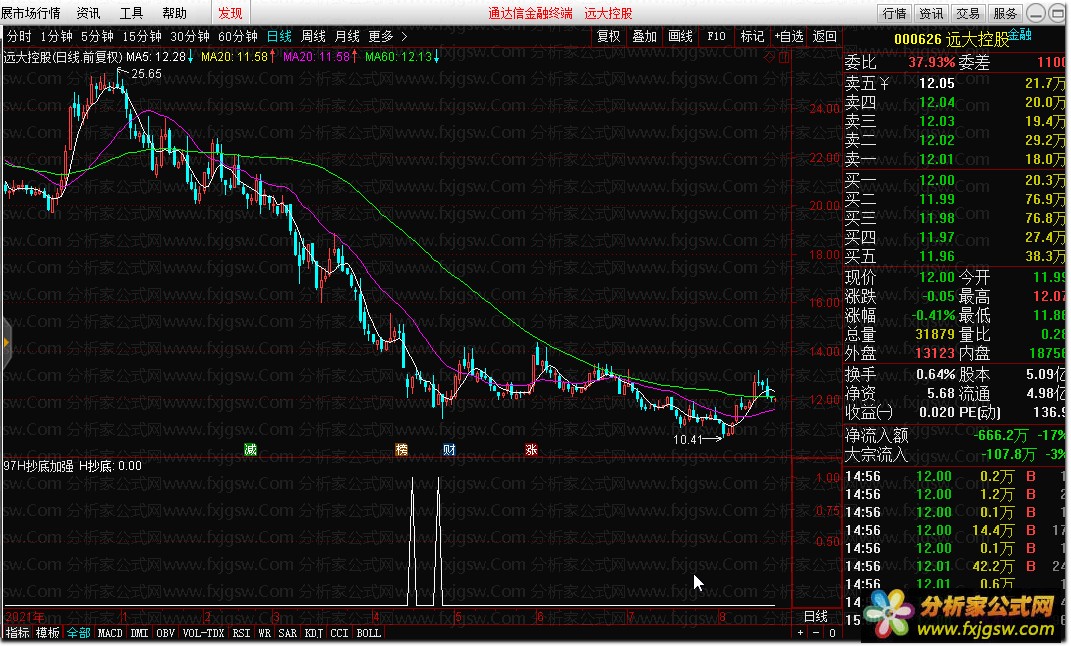This screenshot has height=646, width=1071.
Task: Select the 日线 daily period tab
Action: [279, 36]
